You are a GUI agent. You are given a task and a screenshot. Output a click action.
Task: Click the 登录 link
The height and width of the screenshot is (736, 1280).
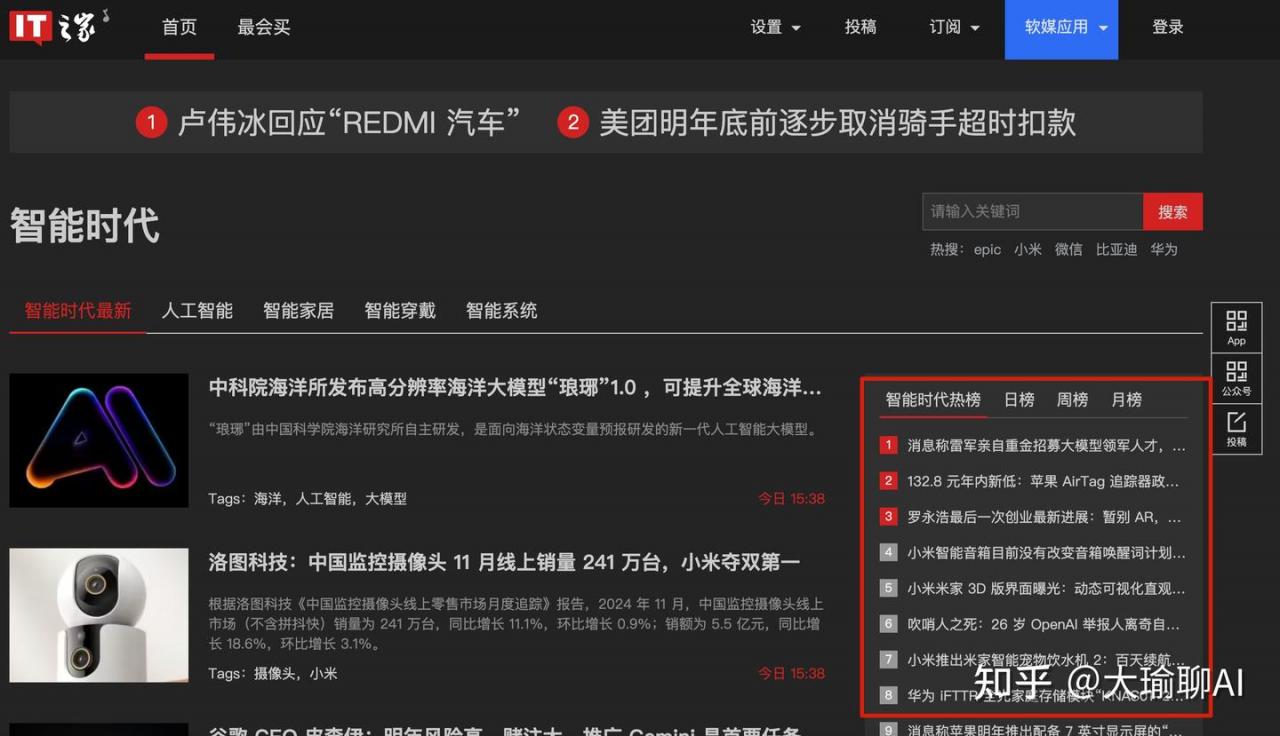pos(1168,27)
